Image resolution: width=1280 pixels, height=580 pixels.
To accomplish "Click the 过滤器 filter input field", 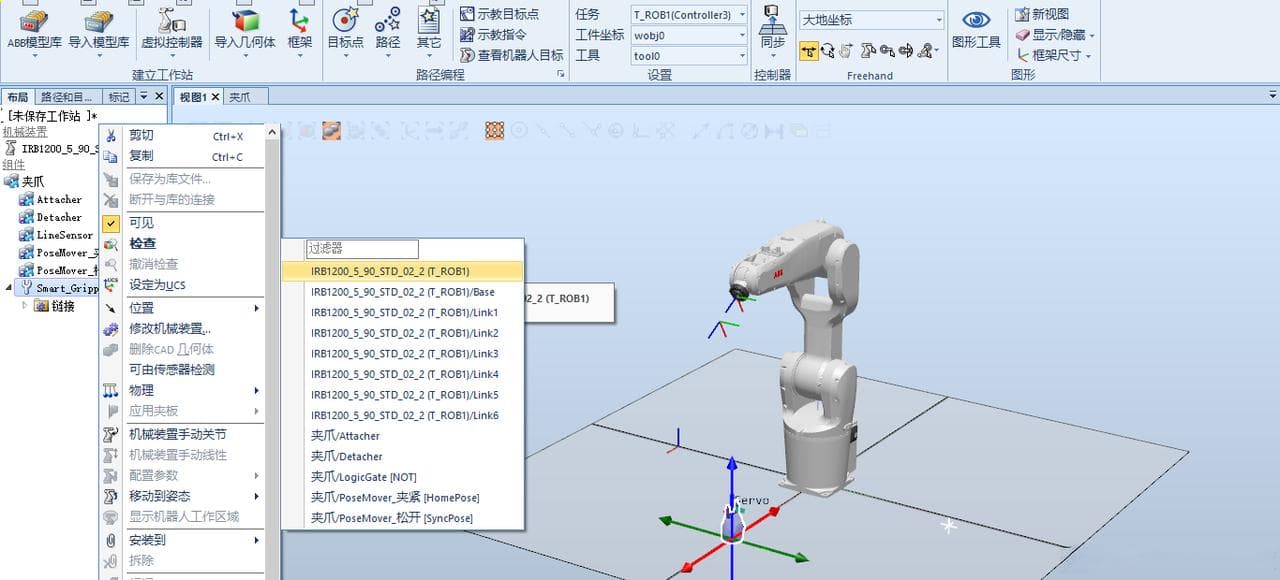I will point(362,249).
